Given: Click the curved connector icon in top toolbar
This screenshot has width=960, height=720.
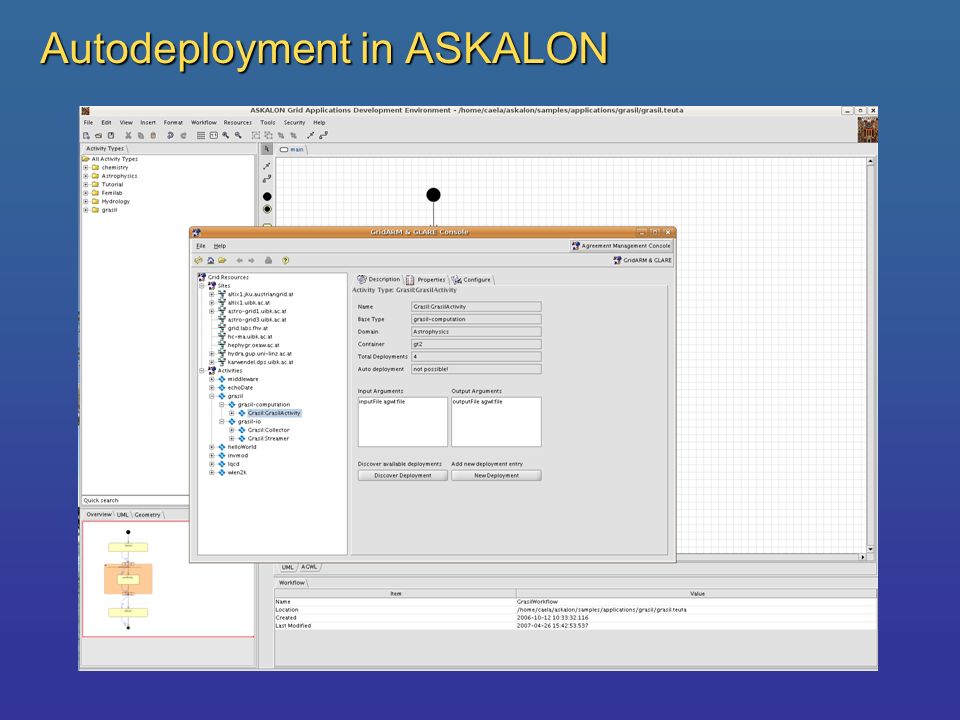Looking at the screenshot, I should [x=323, y=135].
